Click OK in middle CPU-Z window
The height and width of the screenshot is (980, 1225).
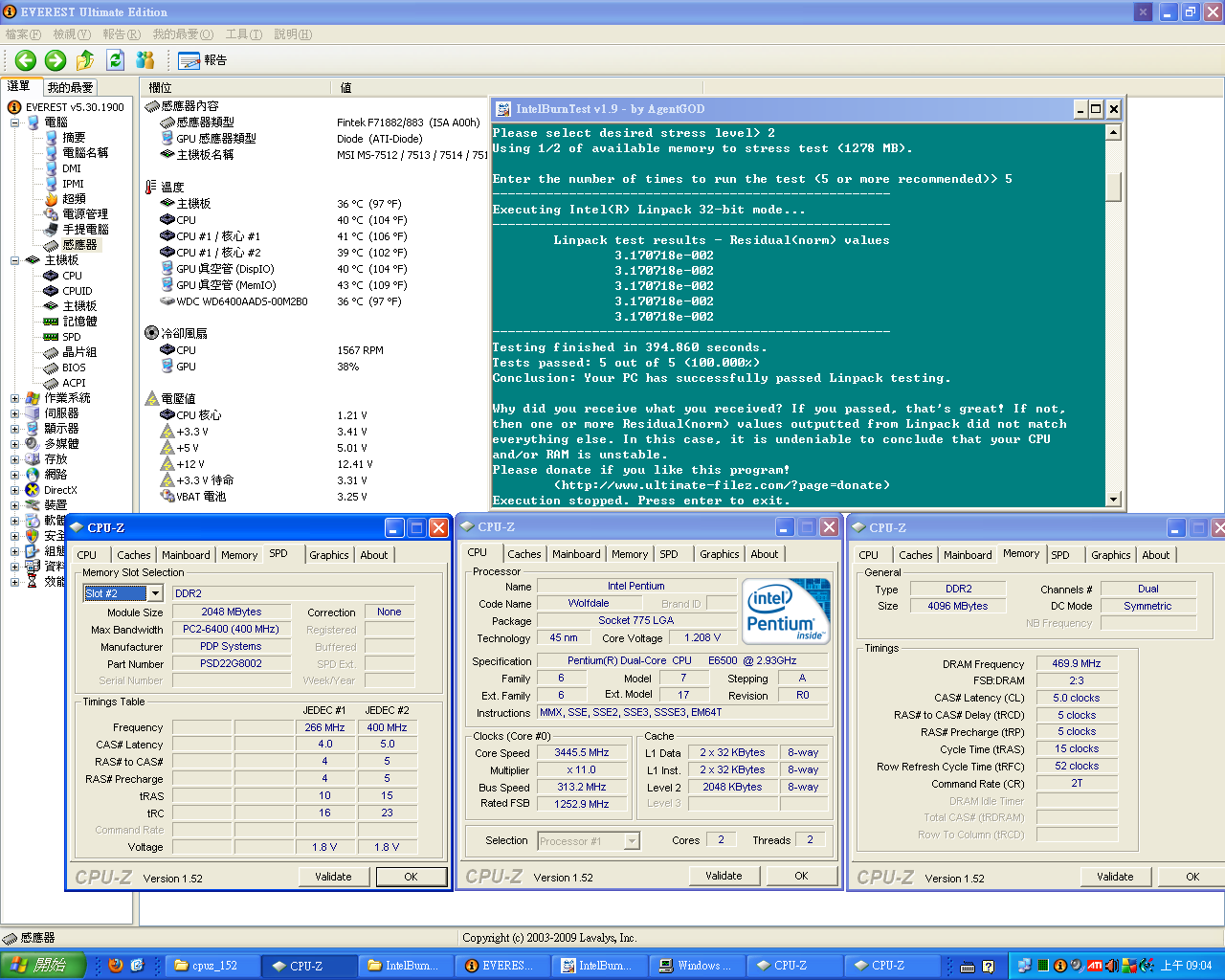tap(801, 876)
